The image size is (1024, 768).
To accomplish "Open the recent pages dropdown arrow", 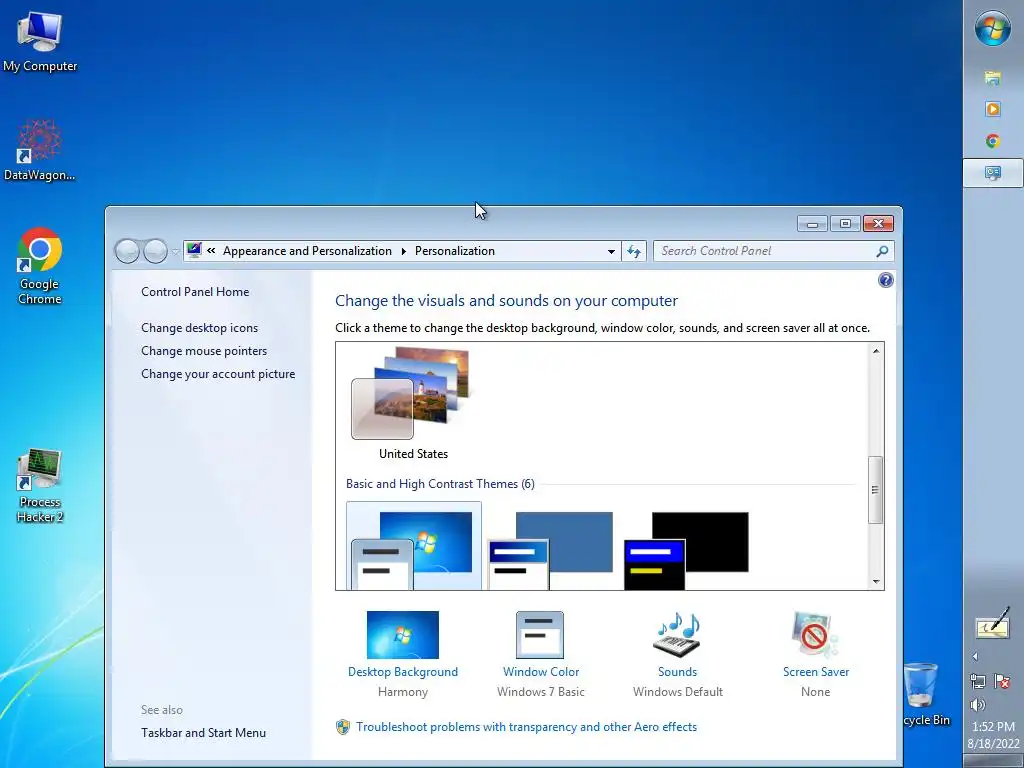I will [175, 251].
